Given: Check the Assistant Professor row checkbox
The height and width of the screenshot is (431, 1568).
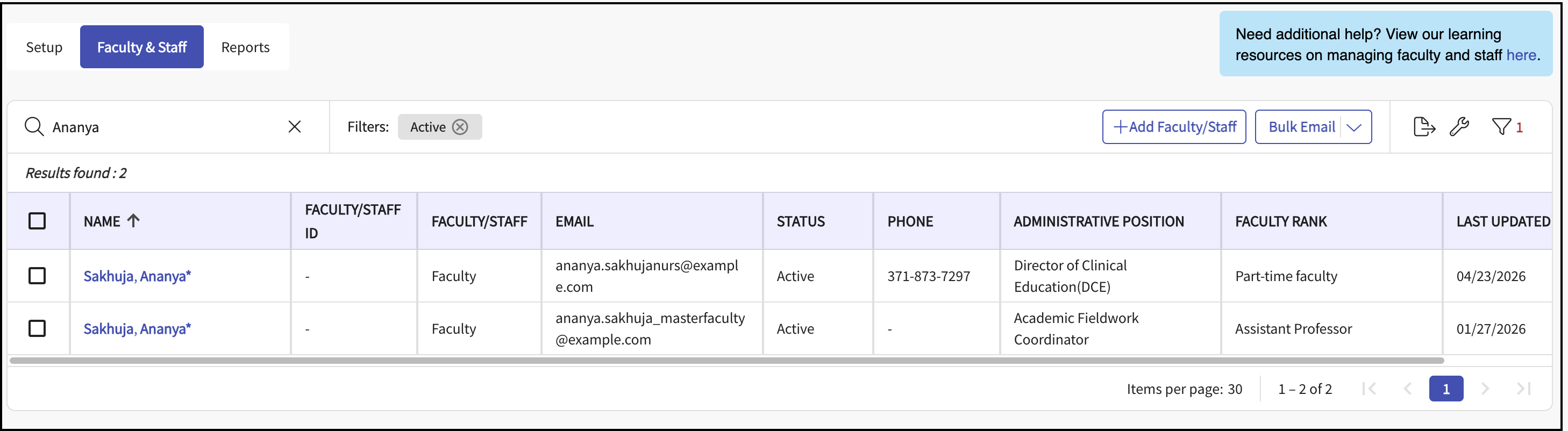Looking at the screenshot, I should click(37, 329).
